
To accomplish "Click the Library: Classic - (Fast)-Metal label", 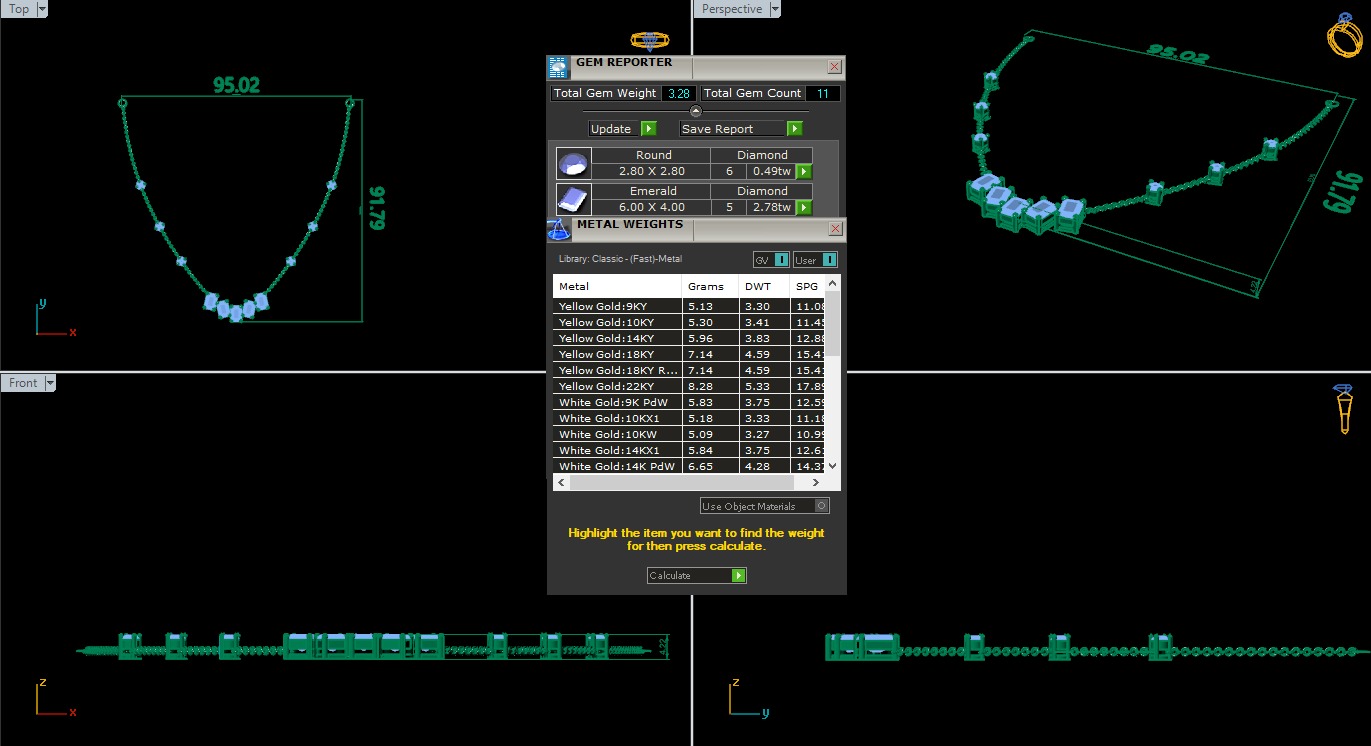I will (620, 259).
